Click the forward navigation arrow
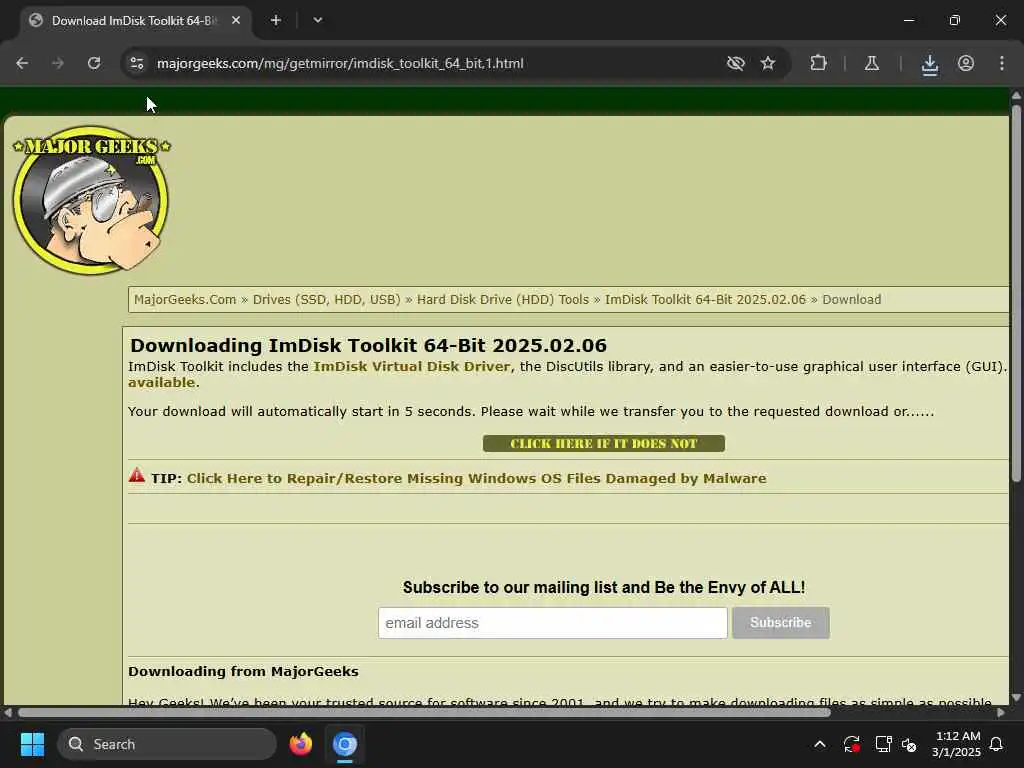 tap(58, 63)
